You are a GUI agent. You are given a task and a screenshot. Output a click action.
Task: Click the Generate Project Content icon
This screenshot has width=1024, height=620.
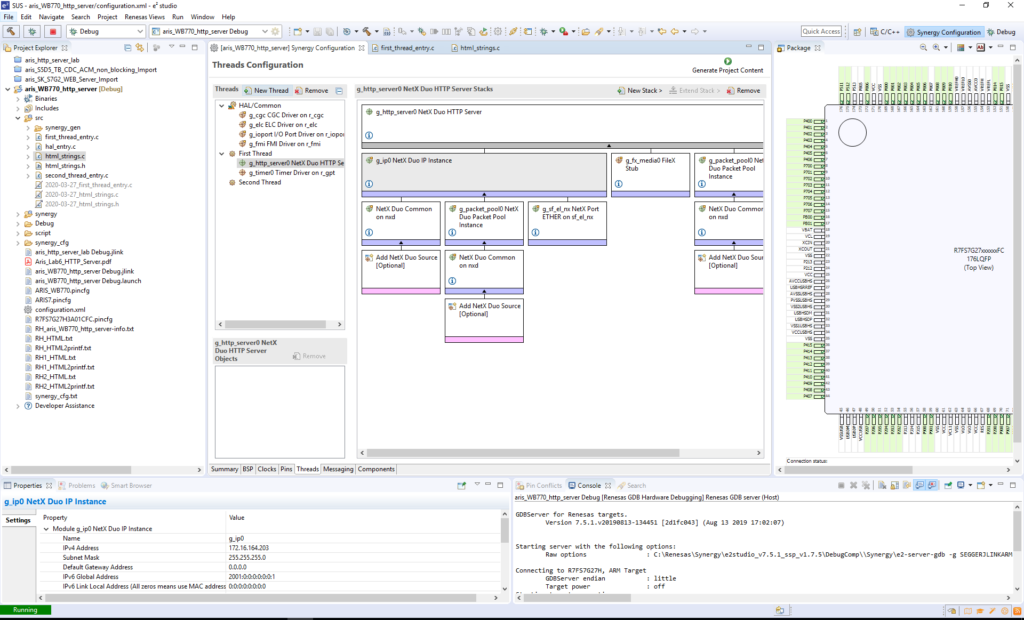click(x=727, y=61)
